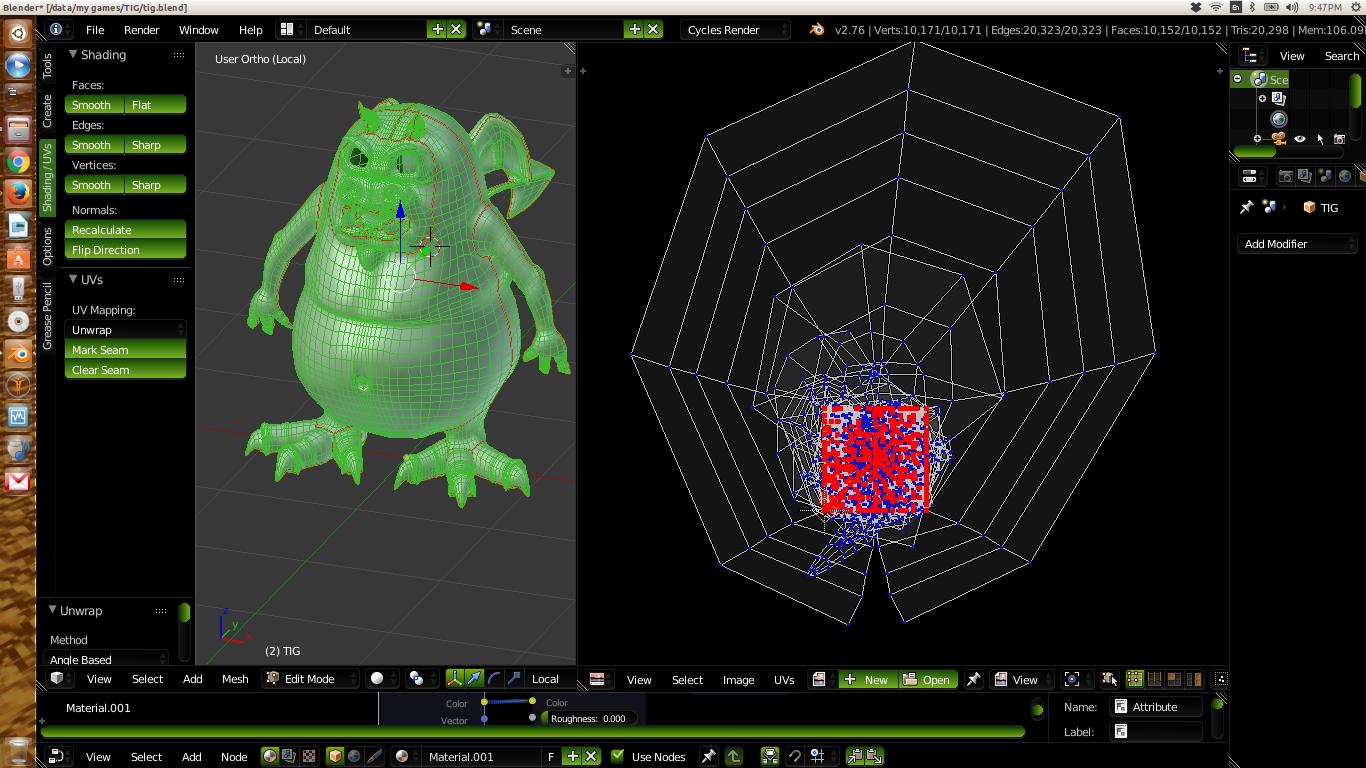
Task: Click Clear Seam button
Action: tap(126, 369)
